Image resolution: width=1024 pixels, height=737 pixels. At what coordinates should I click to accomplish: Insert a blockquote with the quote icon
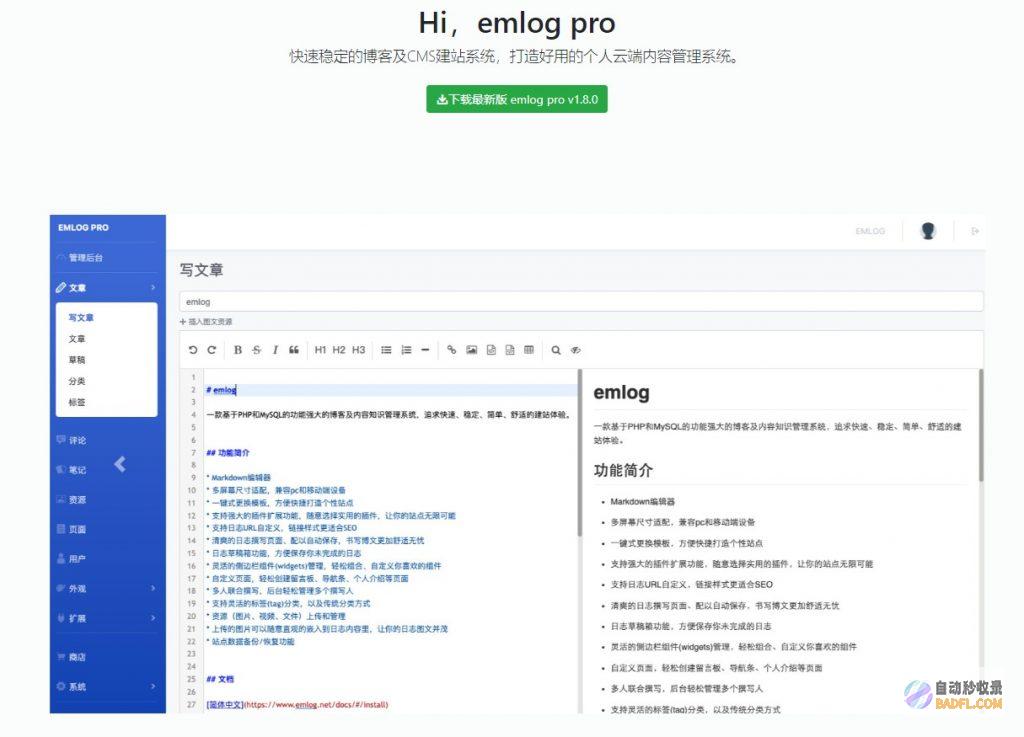[294, 350]
